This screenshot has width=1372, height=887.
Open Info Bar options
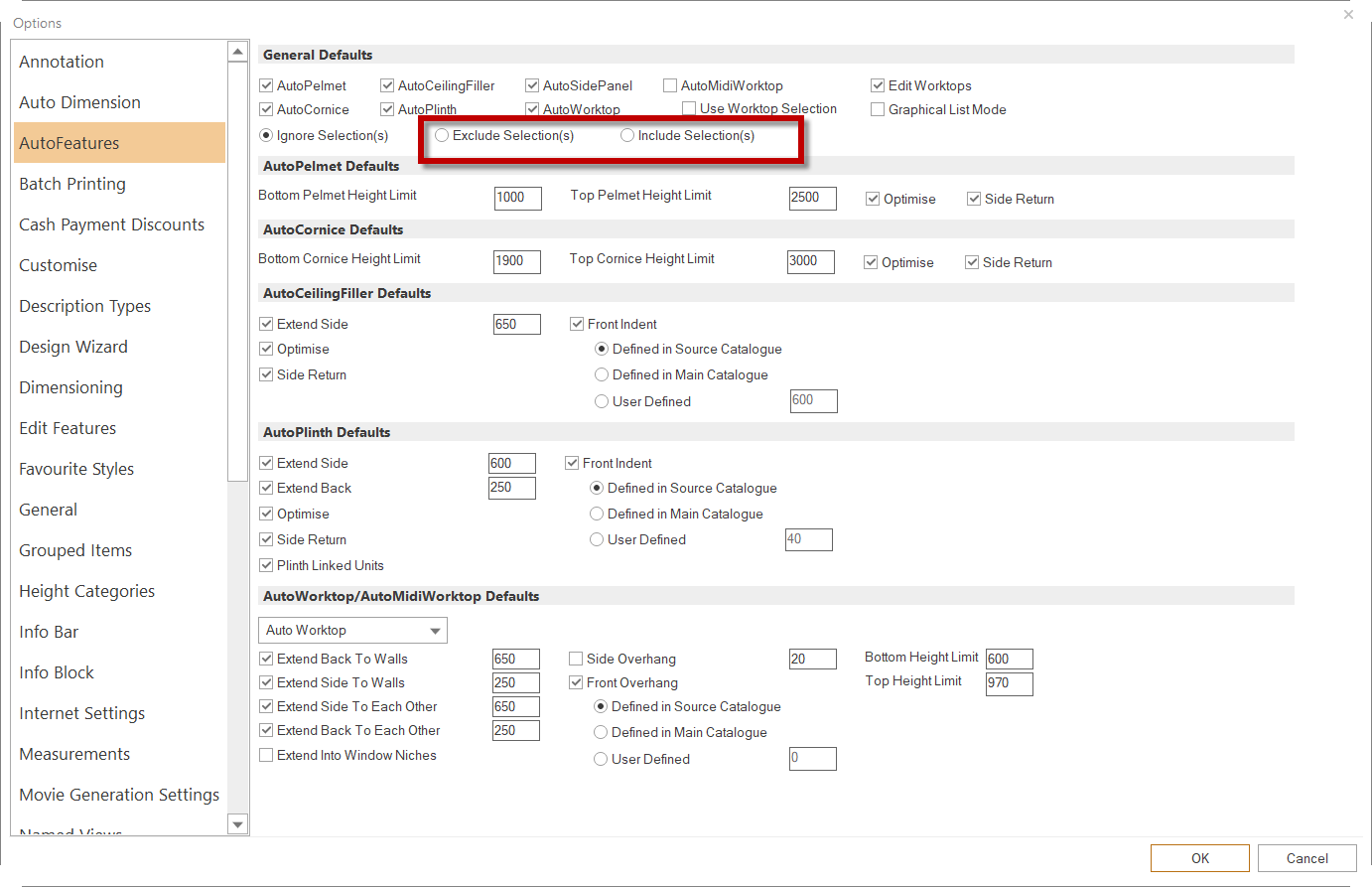pos(119,632)
